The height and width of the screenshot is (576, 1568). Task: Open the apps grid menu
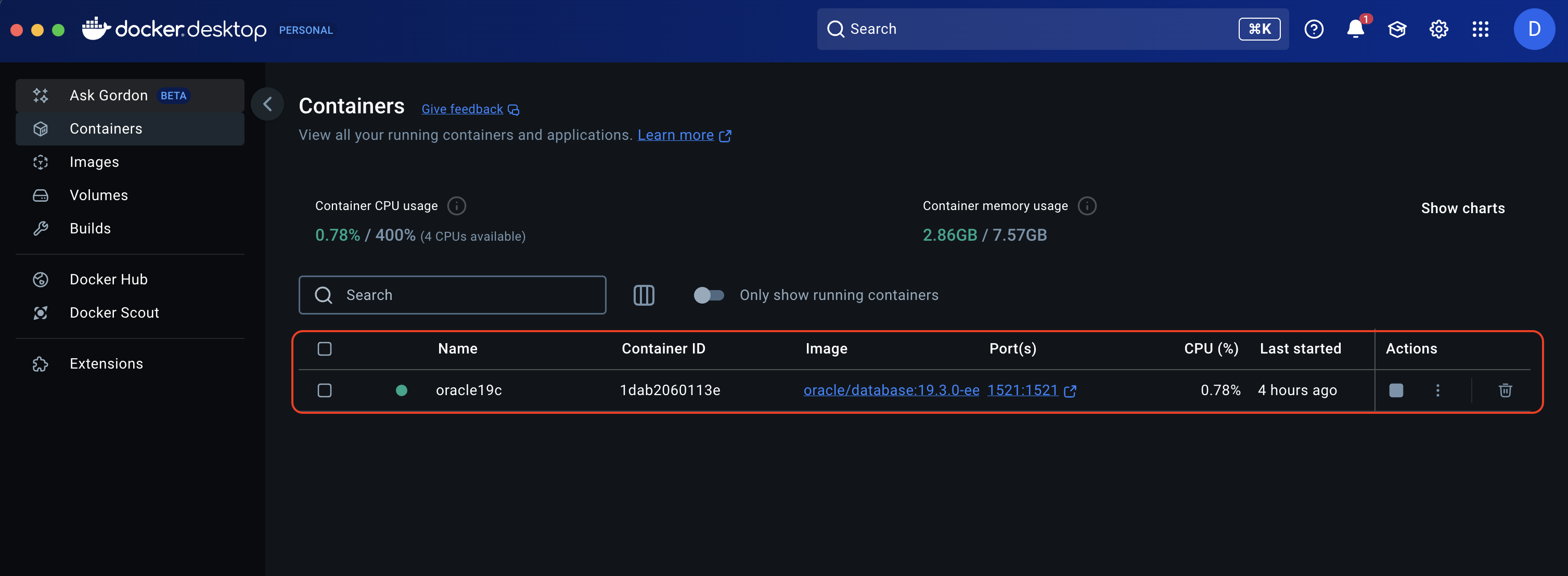tap(1480, 29)
